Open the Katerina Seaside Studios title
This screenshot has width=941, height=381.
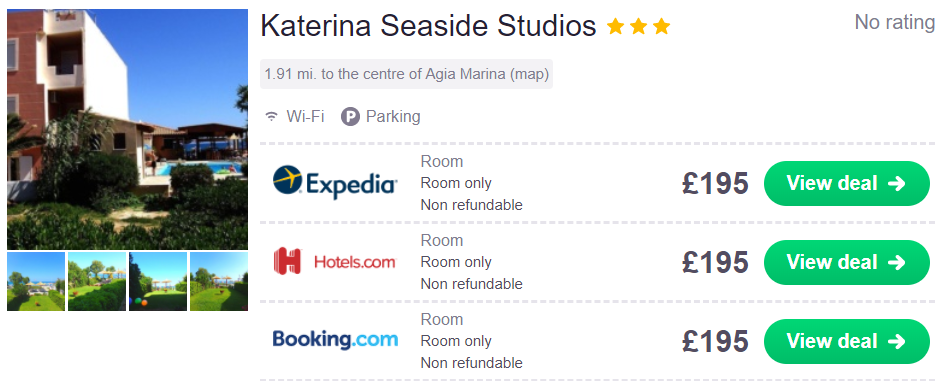(x=428, y=26)
